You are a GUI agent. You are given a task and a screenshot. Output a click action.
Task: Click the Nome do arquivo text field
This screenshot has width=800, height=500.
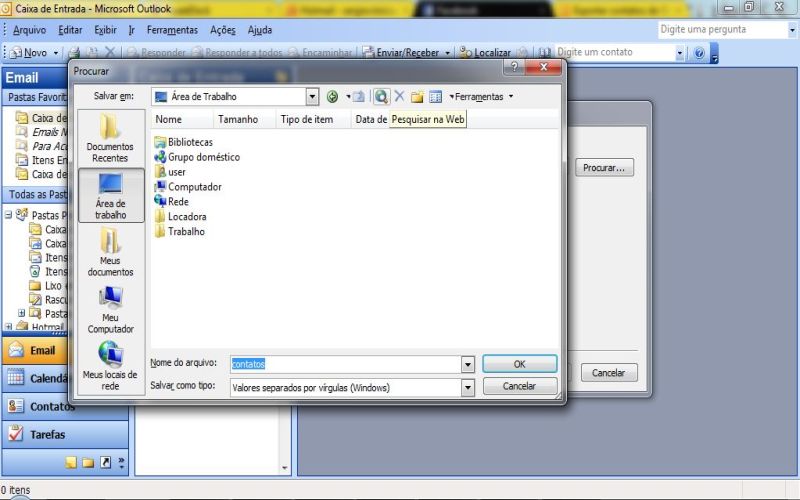345,364
